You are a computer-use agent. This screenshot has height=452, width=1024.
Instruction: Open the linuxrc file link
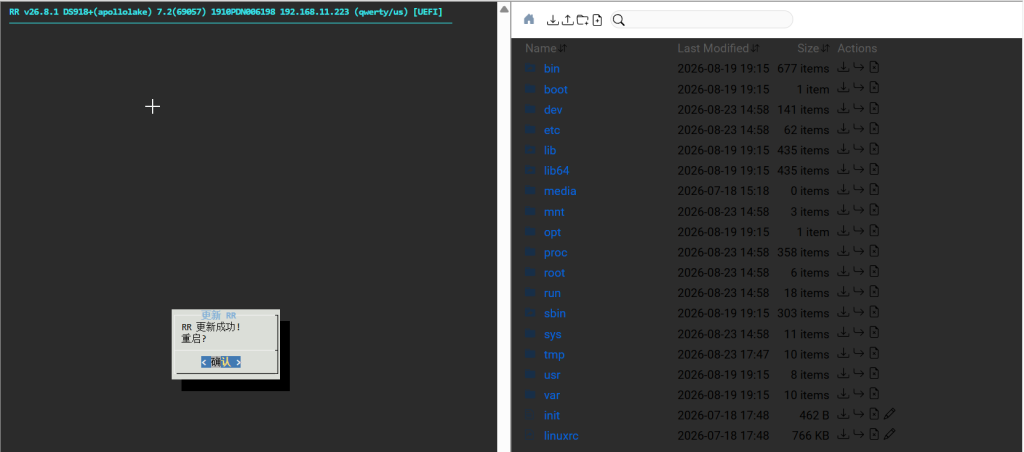[x=561, y=436]
